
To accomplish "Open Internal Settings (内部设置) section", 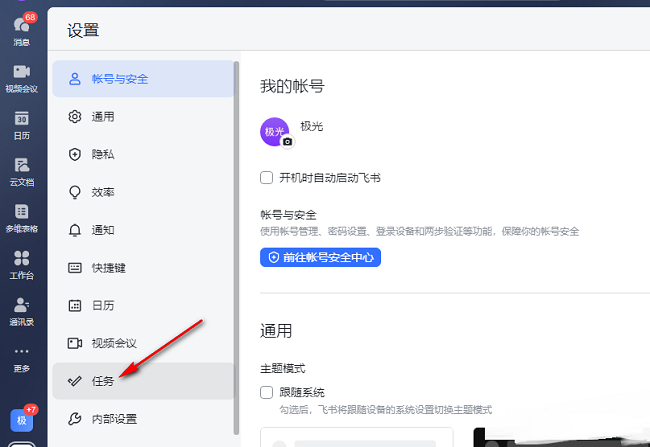I will click(x=143, y=419).
